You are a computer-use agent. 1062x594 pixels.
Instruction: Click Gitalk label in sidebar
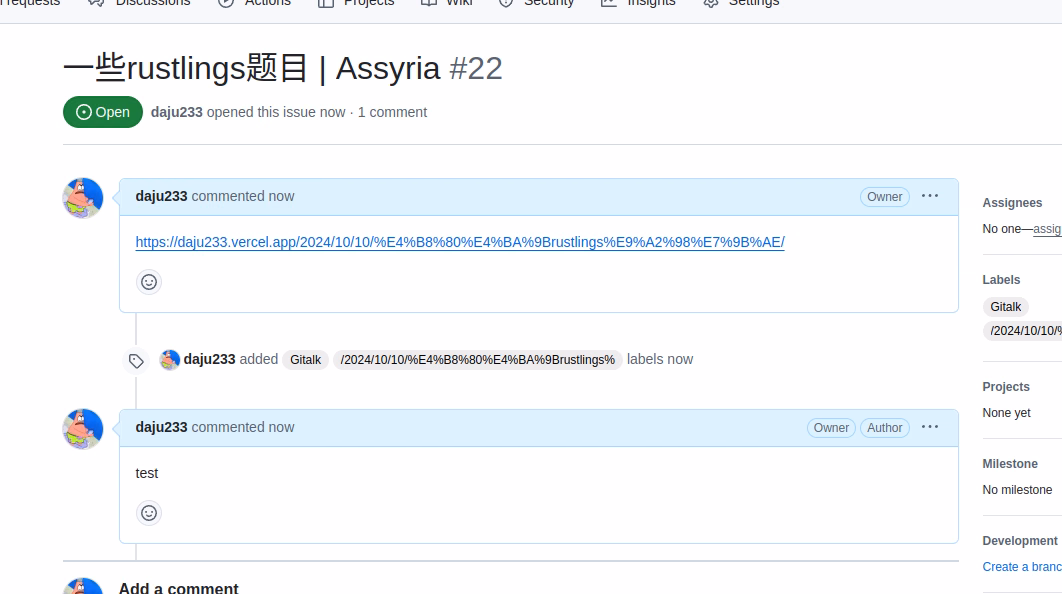pyautogui.click(x=1006, y=307)
